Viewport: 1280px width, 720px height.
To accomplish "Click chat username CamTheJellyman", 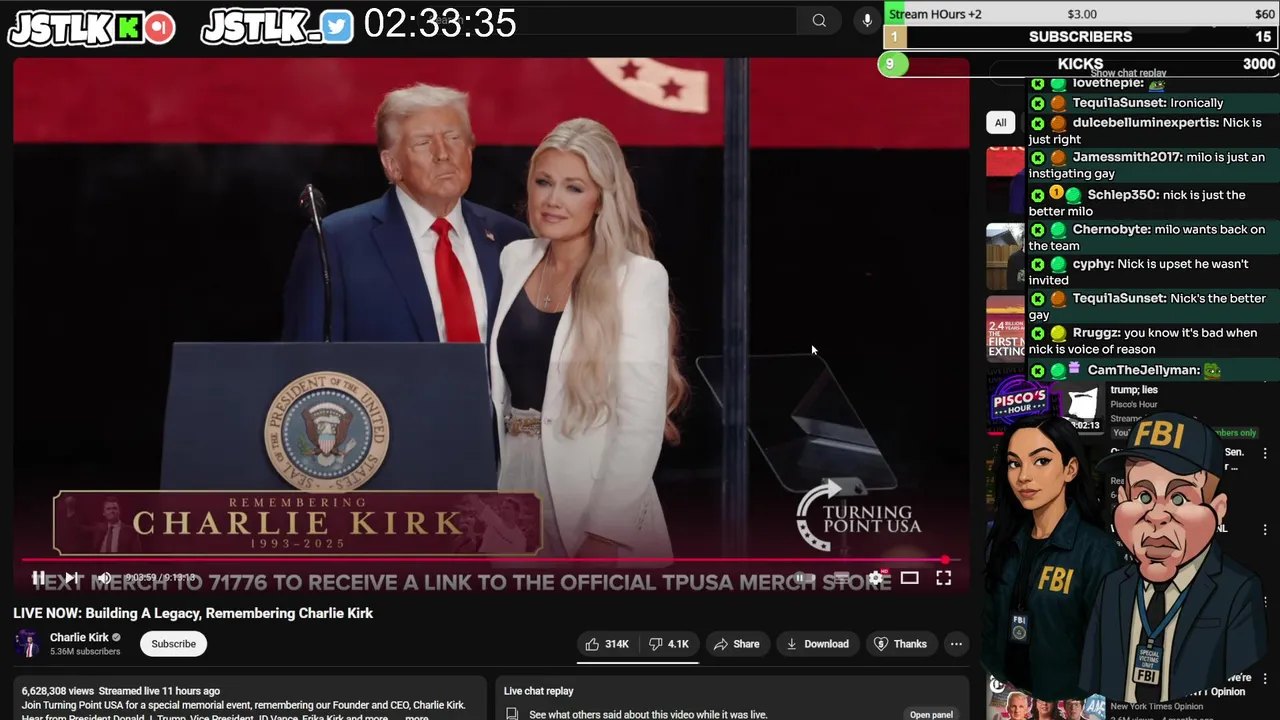I will coord(1143,370).
